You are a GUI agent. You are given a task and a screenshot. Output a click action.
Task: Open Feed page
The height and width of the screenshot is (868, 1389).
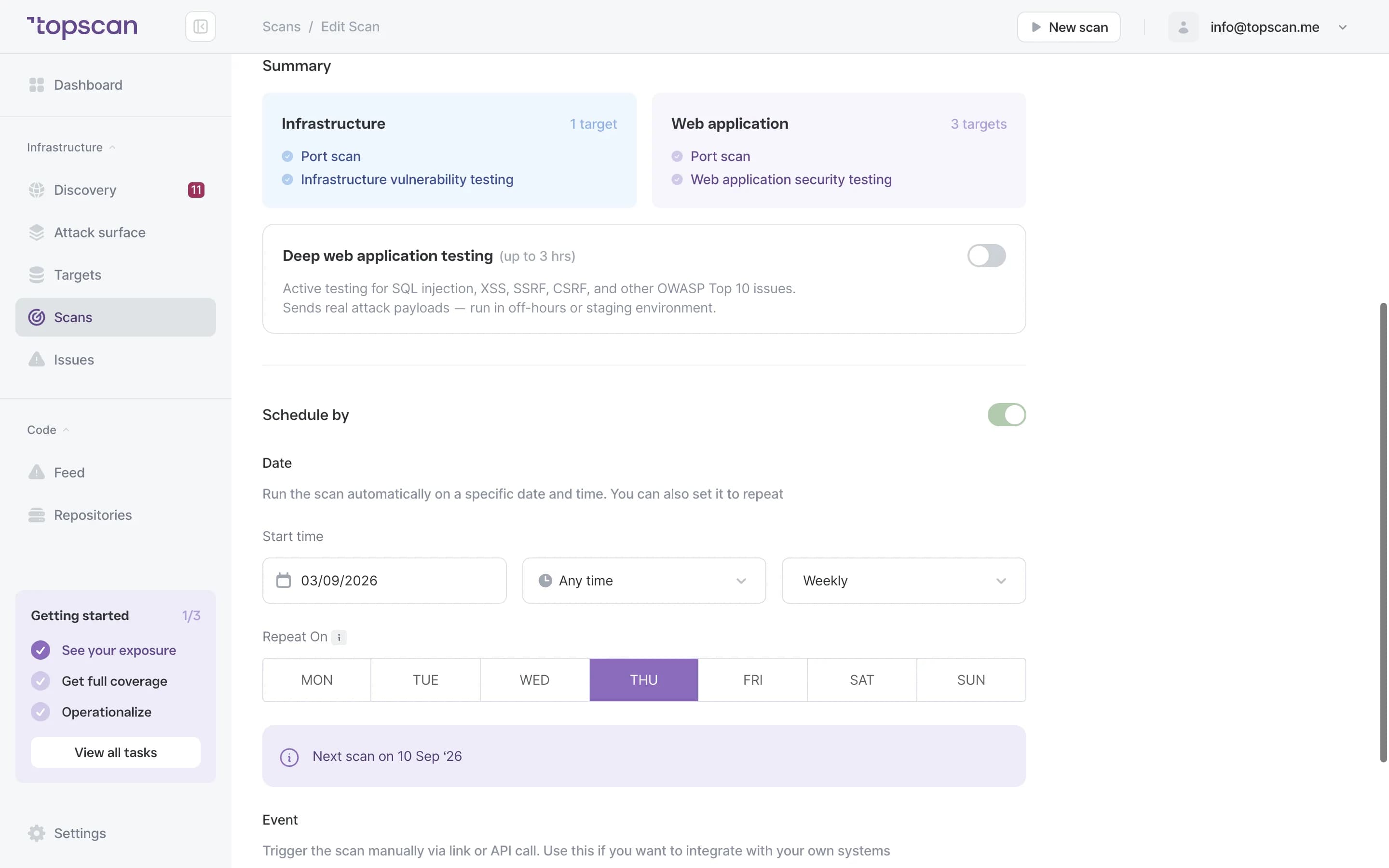point(115,473)
